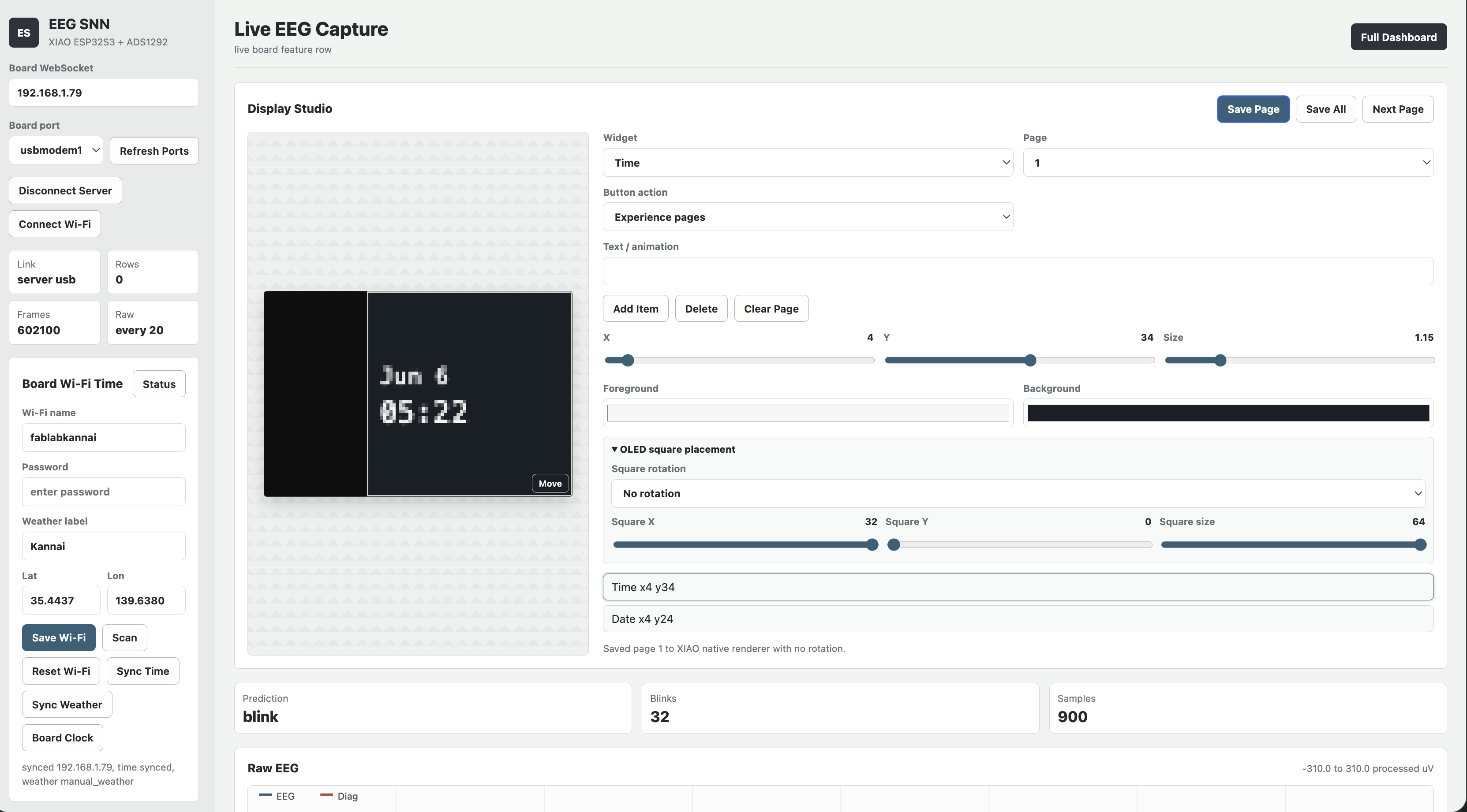Open the Full Dashboard
The image size is (1467, 812).
(1398, 37)
